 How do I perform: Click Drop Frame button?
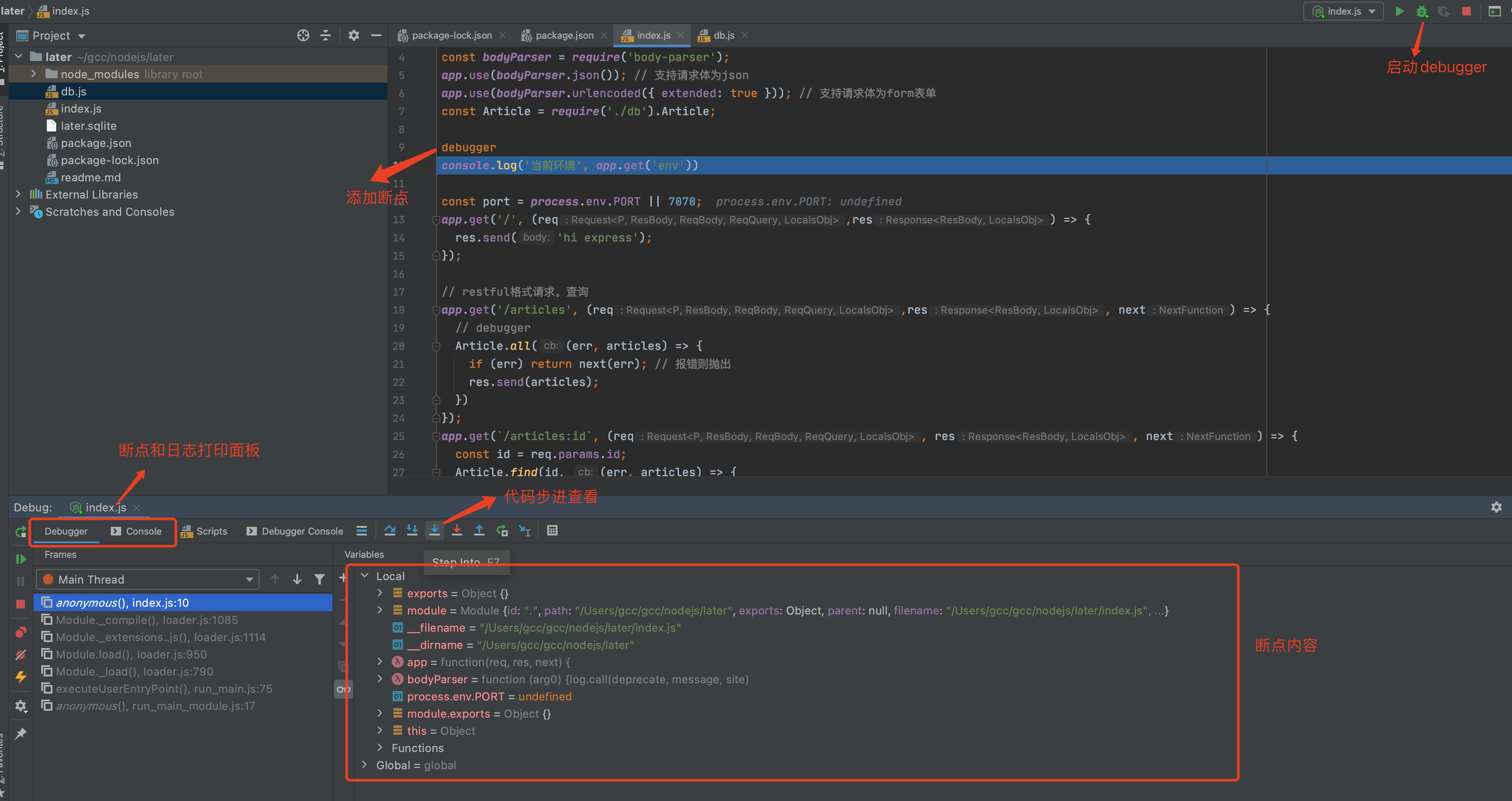[502, 531]
